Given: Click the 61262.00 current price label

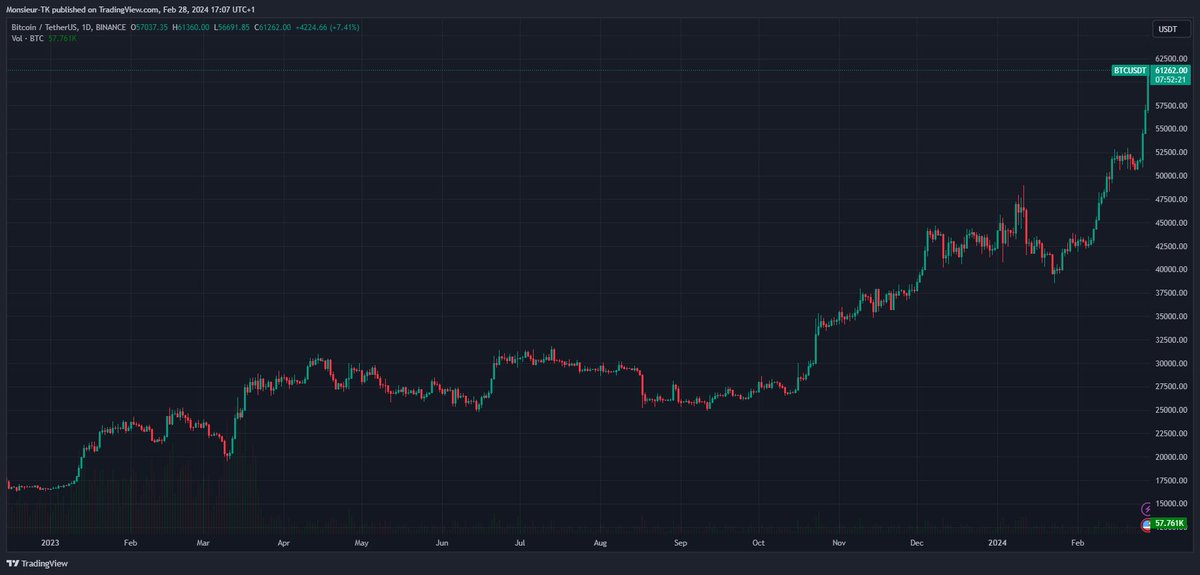Looking at the screenshot, I should tap(1170, 71).
